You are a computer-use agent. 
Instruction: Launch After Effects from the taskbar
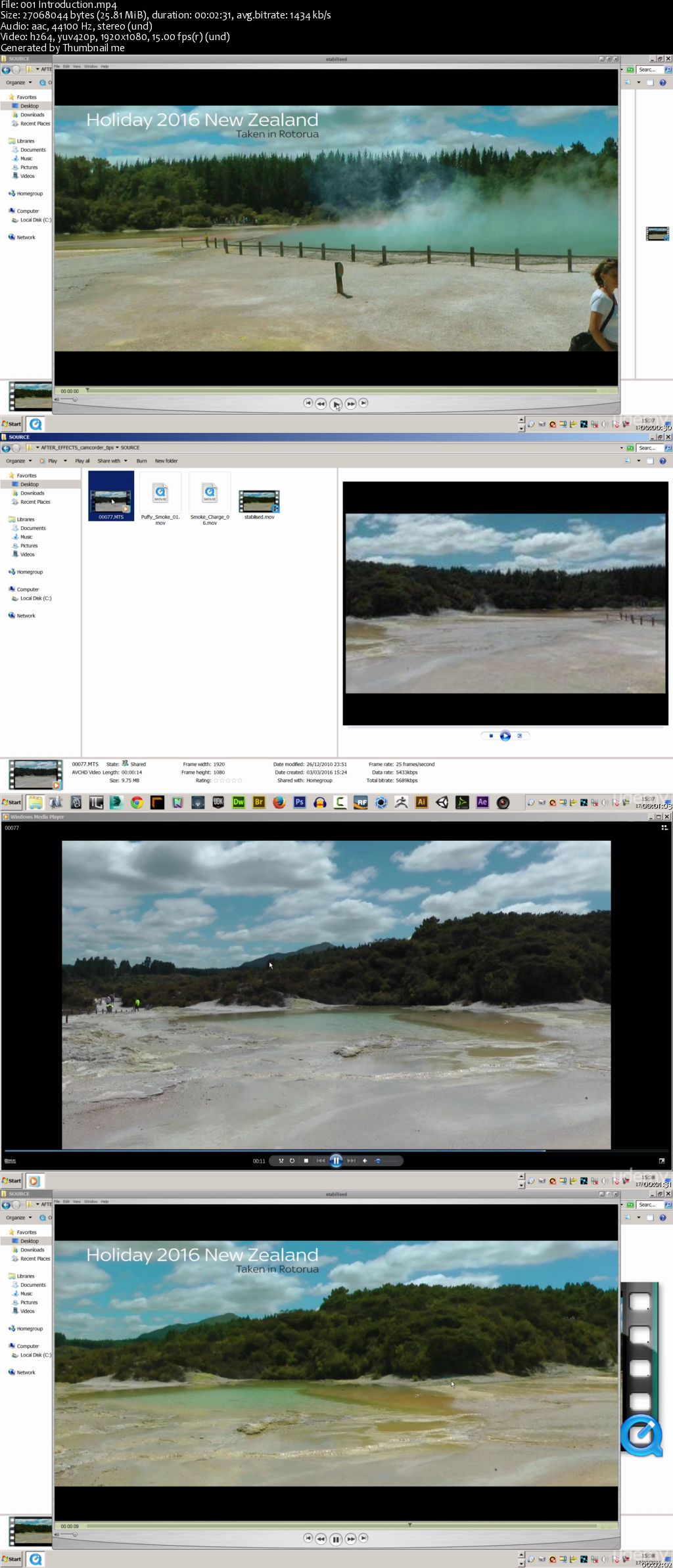(482, 802)
